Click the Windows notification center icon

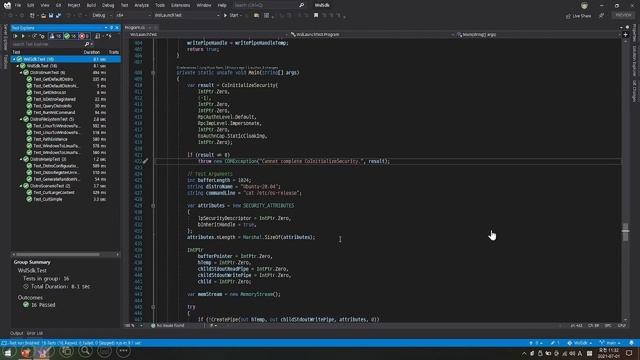629,353
